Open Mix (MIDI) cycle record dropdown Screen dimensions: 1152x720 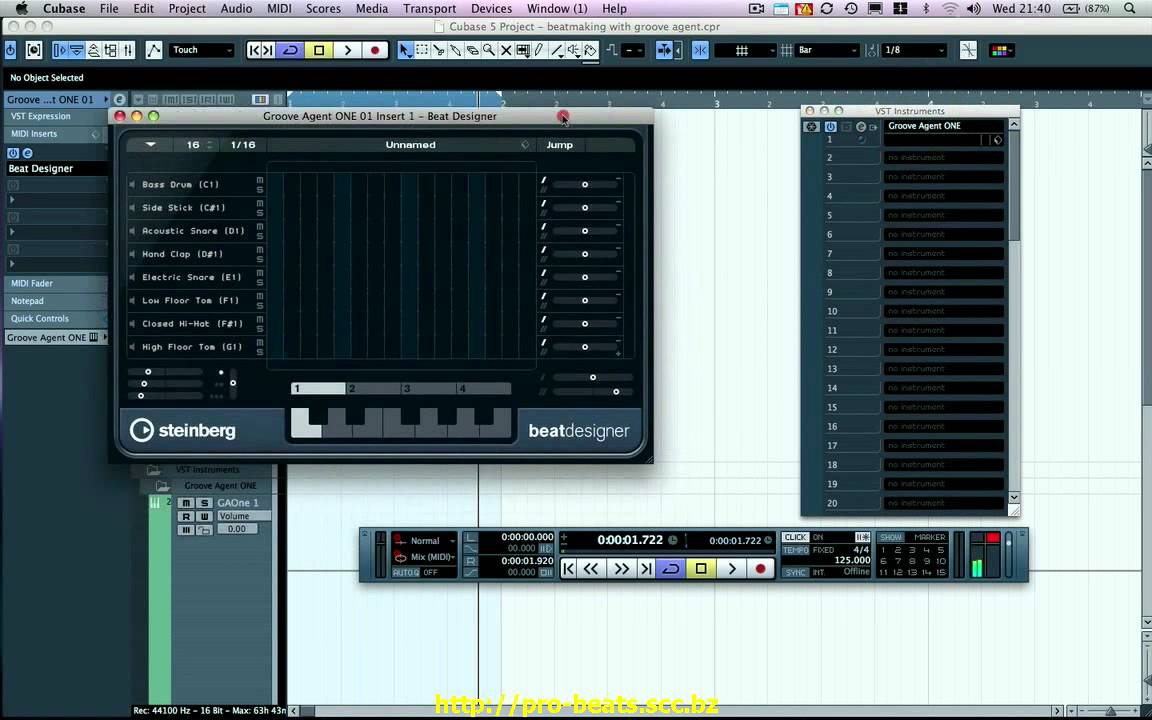pos(431,557)
